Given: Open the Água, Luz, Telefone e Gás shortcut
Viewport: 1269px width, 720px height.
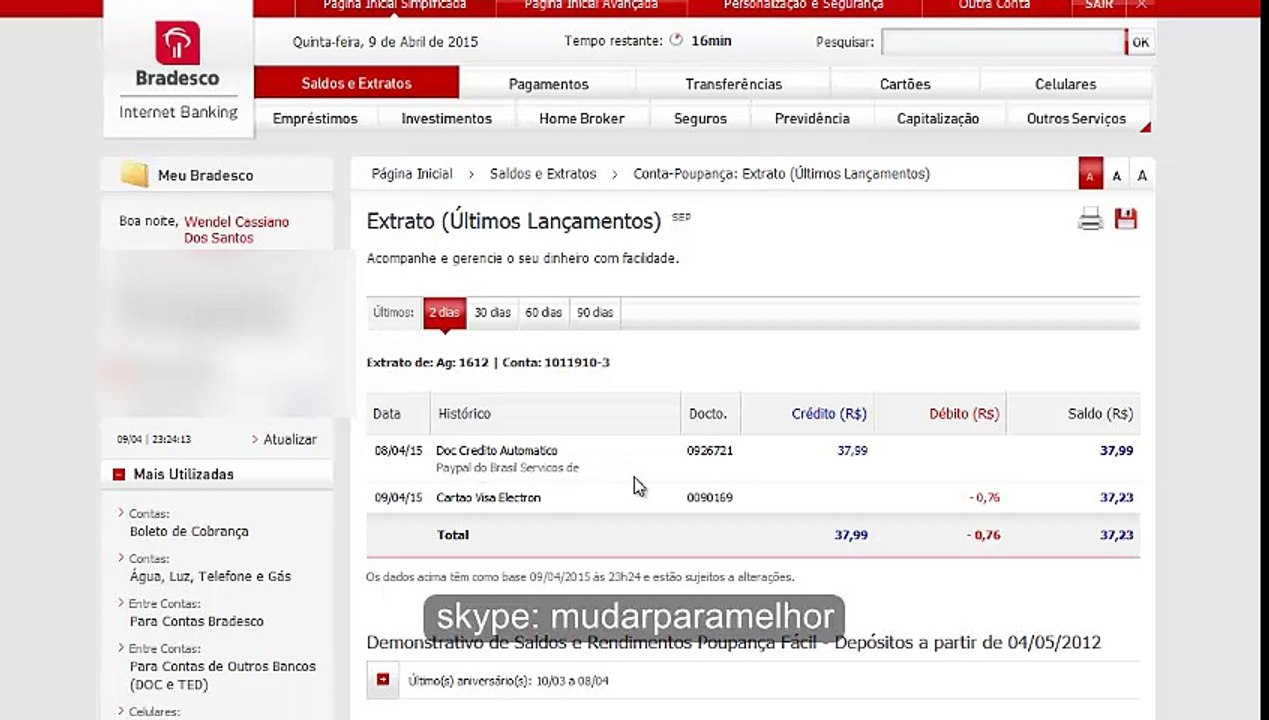Looking at the screenshot, I should (210, 576).
